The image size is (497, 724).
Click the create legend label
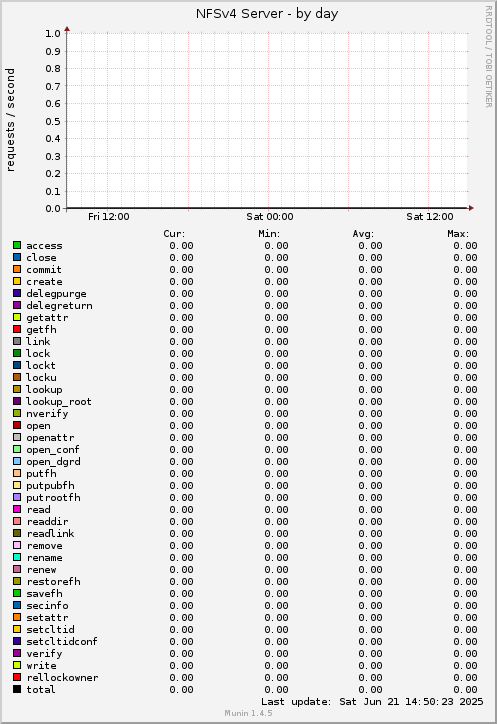44,282
